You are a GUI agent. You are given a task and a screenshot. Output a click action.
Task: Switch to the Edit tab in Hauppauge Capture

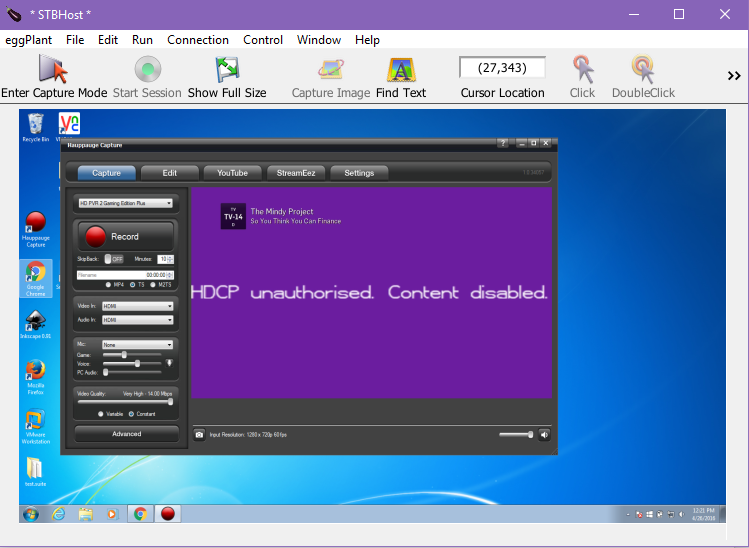pos(170,173)
